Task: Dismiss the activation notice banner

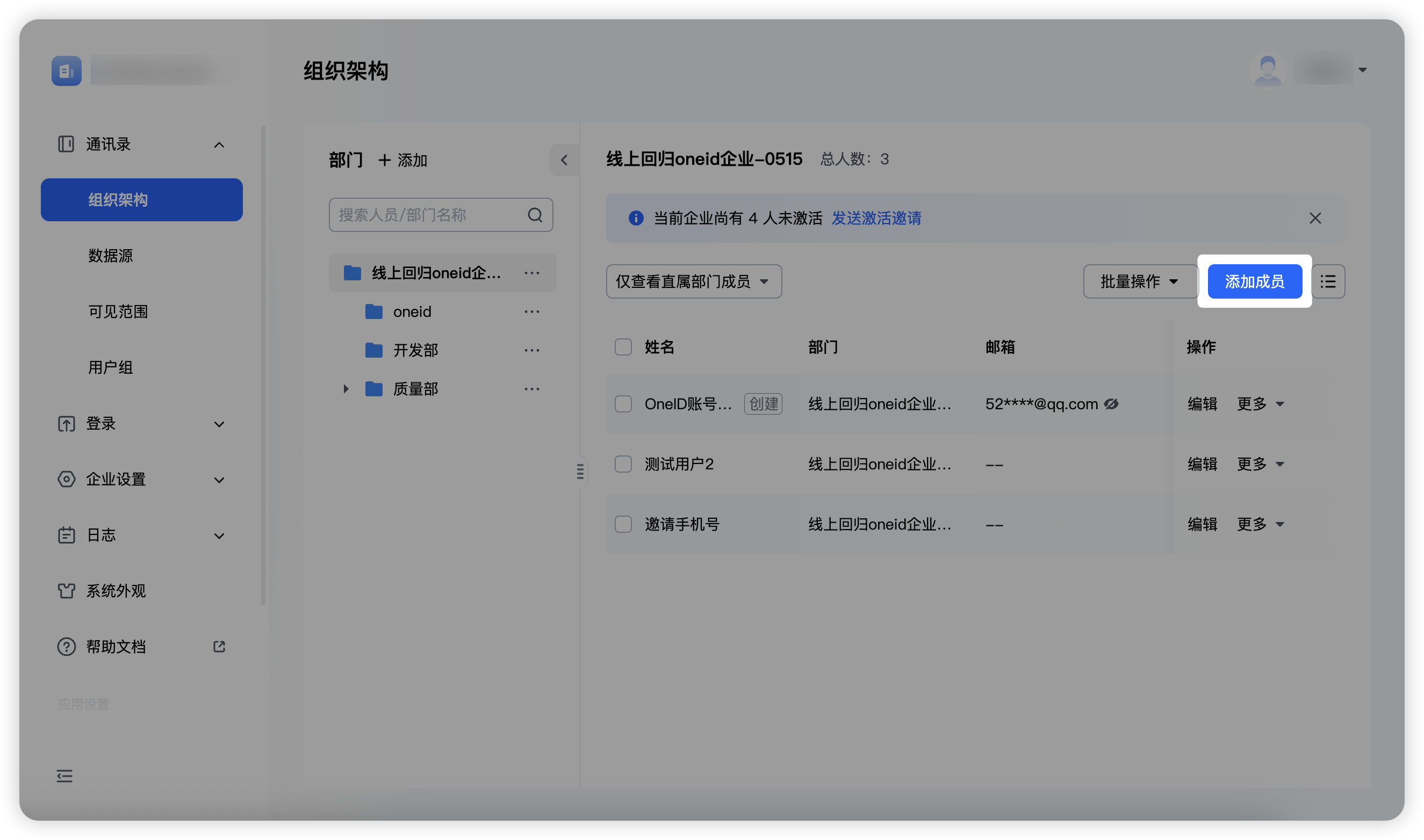Action: (x=1315, y=218)
